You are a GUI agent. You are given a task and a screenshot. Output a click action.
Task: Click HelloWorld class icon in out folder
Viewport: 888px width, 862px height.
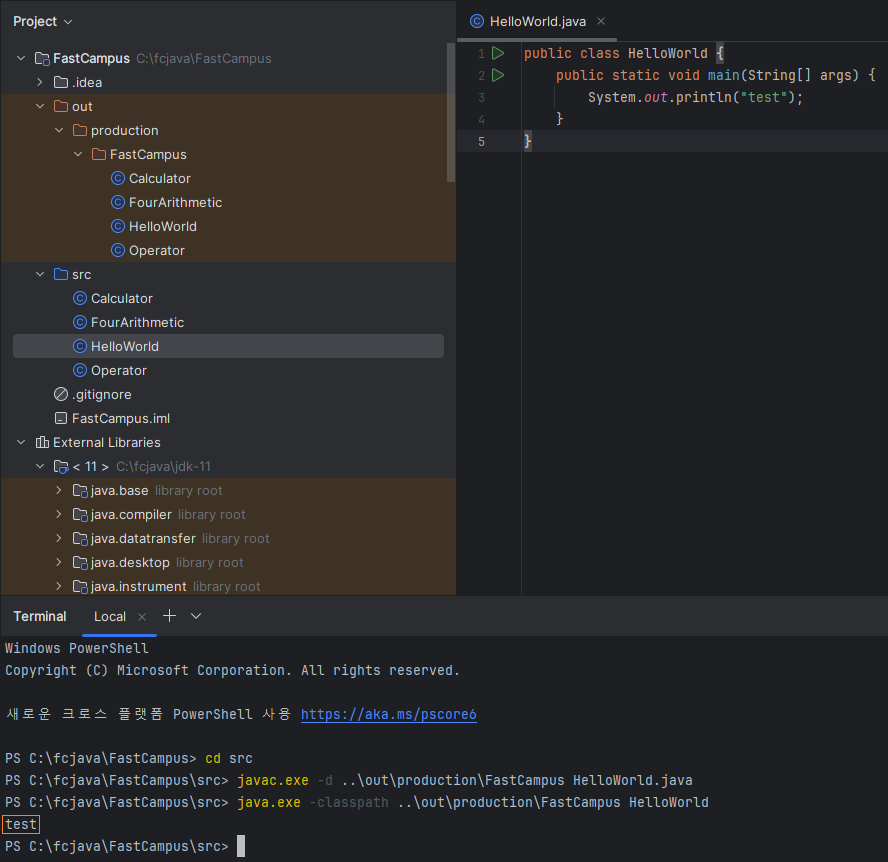coord(118,227)
